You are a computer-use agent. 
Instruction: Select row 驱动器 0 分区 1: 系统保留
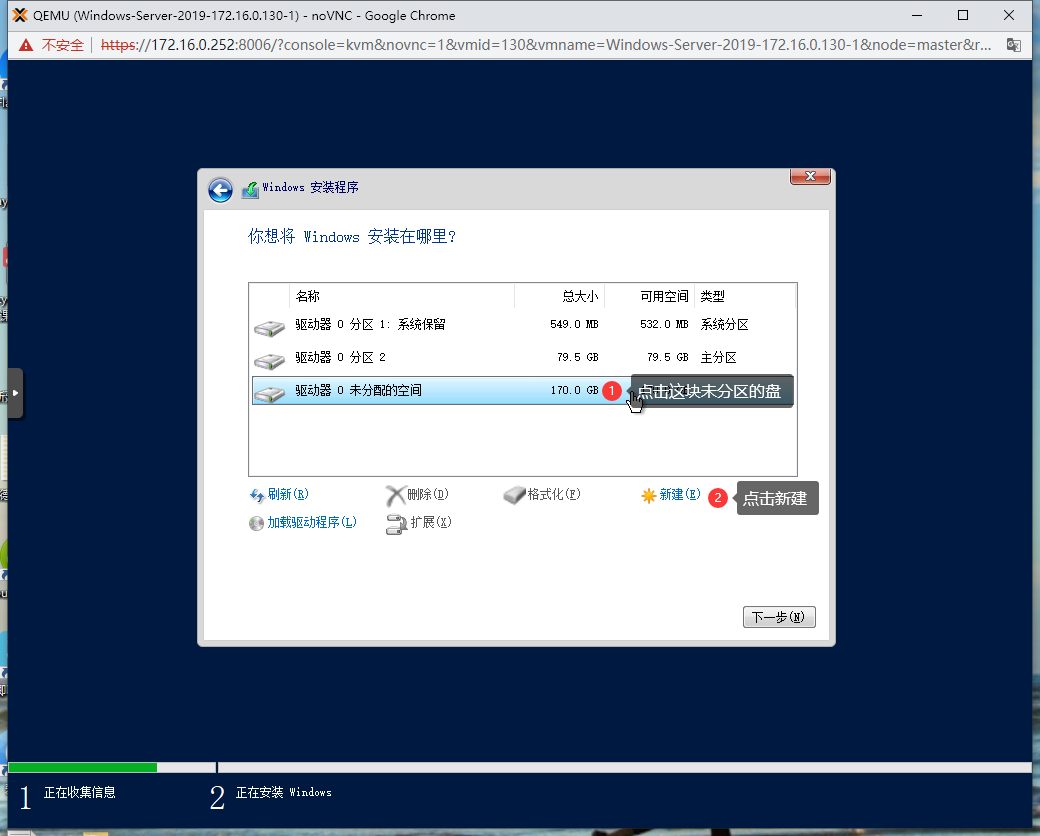pyautogui.click(x=523, y=325)
